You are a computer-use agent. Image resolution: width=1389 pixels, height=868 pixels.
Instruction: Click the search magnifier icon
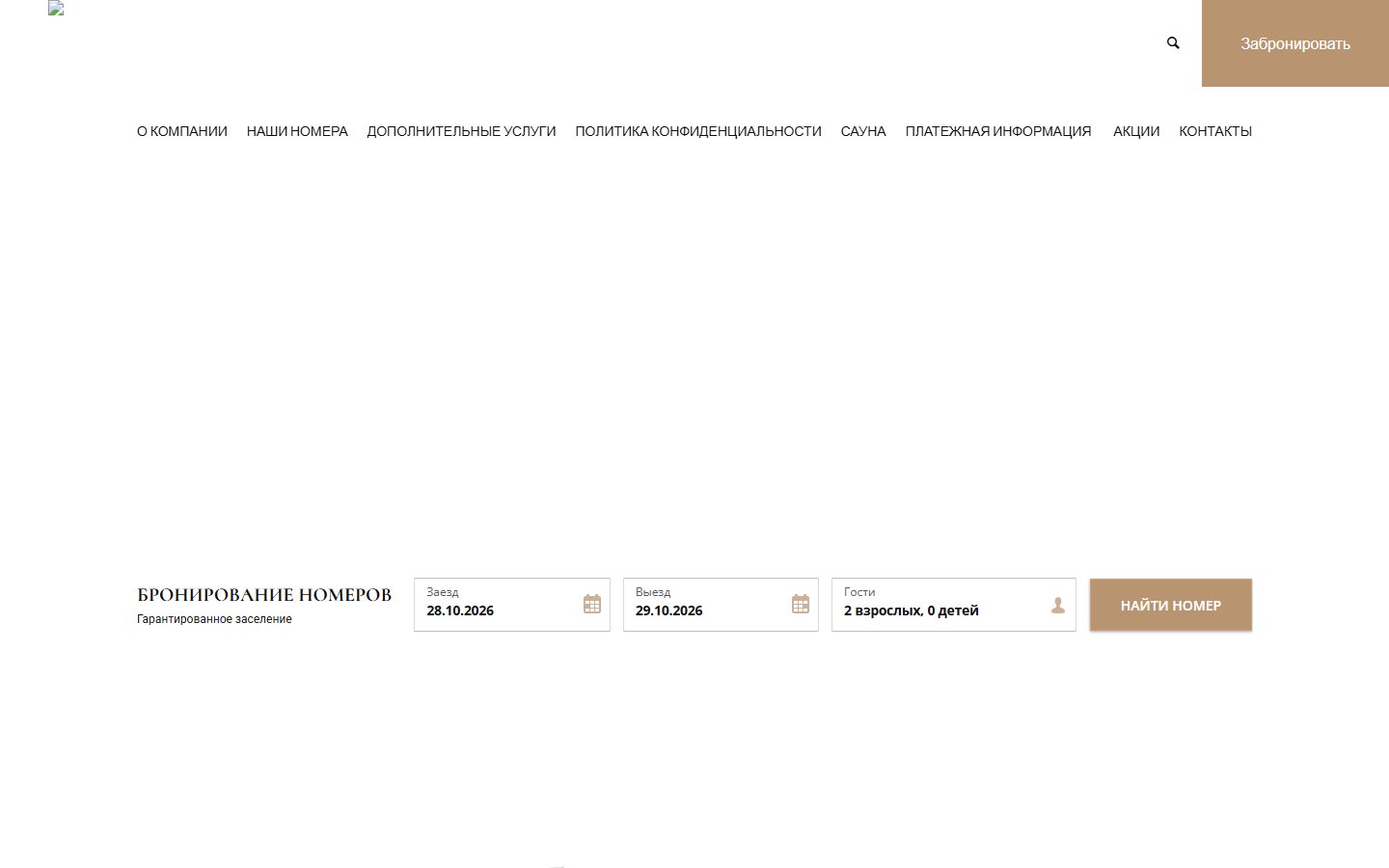pos(1173,42)
